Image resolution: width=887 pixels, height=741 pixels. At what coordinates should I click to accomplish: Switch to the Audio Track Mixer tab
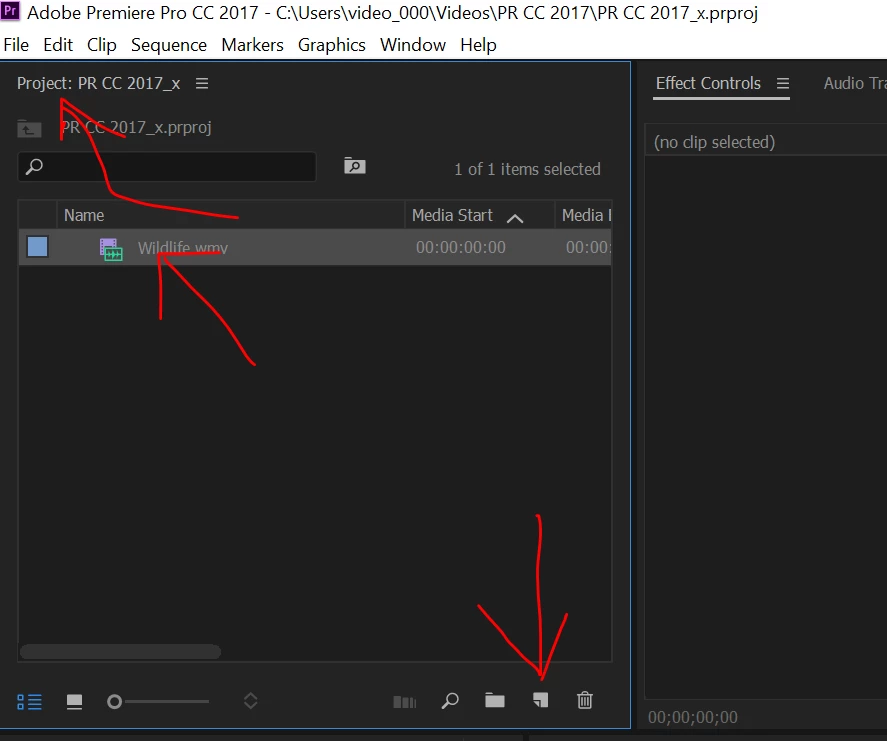pos(855,83)
